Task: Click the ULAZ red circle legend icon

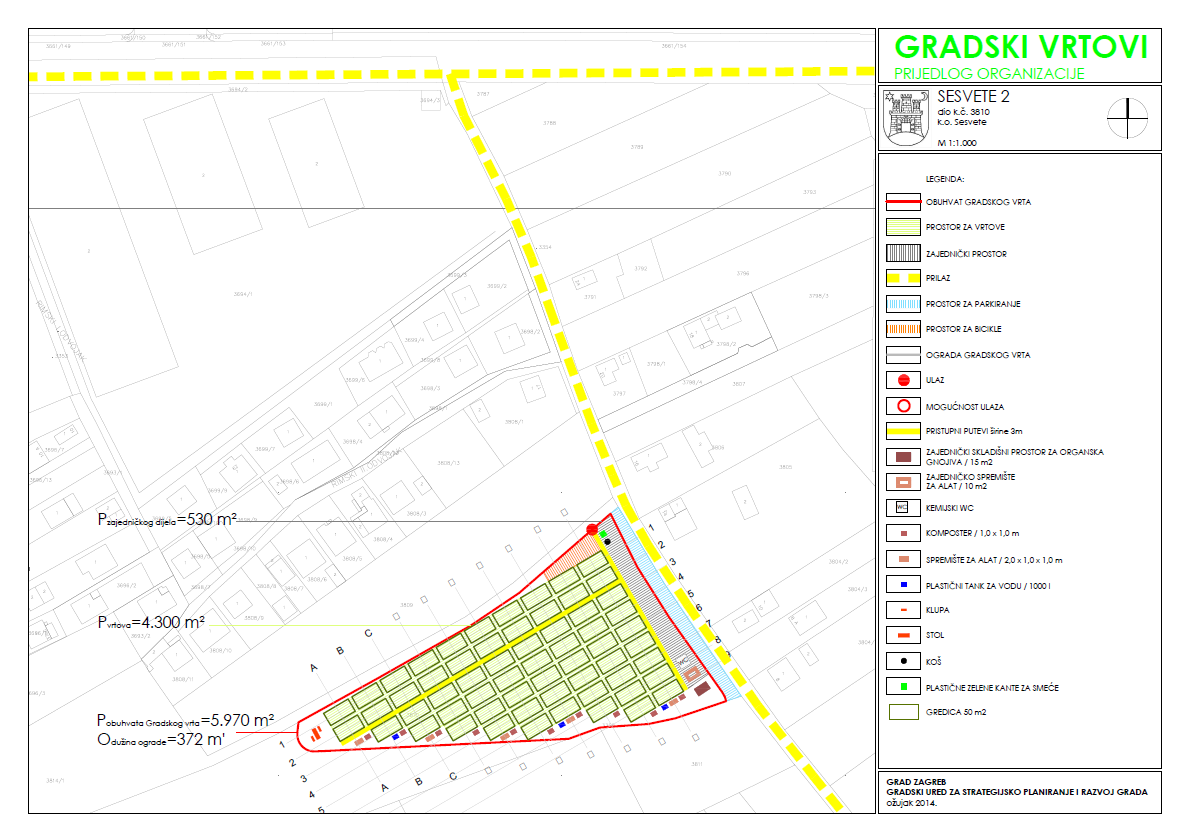Action: coord(902,380)
